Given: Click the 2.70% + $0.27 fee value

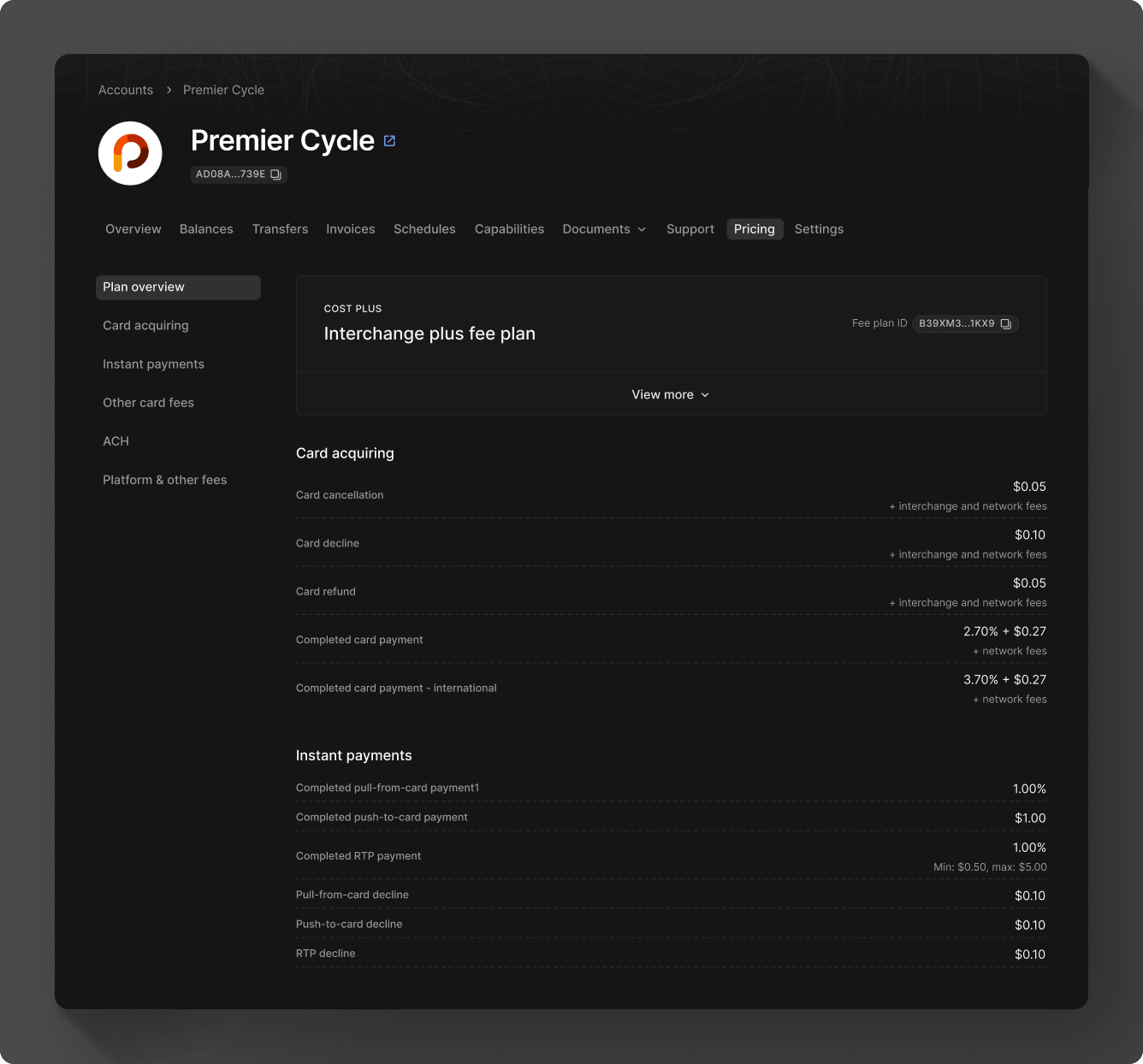Looking at the screenshot, I should (1004, 631).
